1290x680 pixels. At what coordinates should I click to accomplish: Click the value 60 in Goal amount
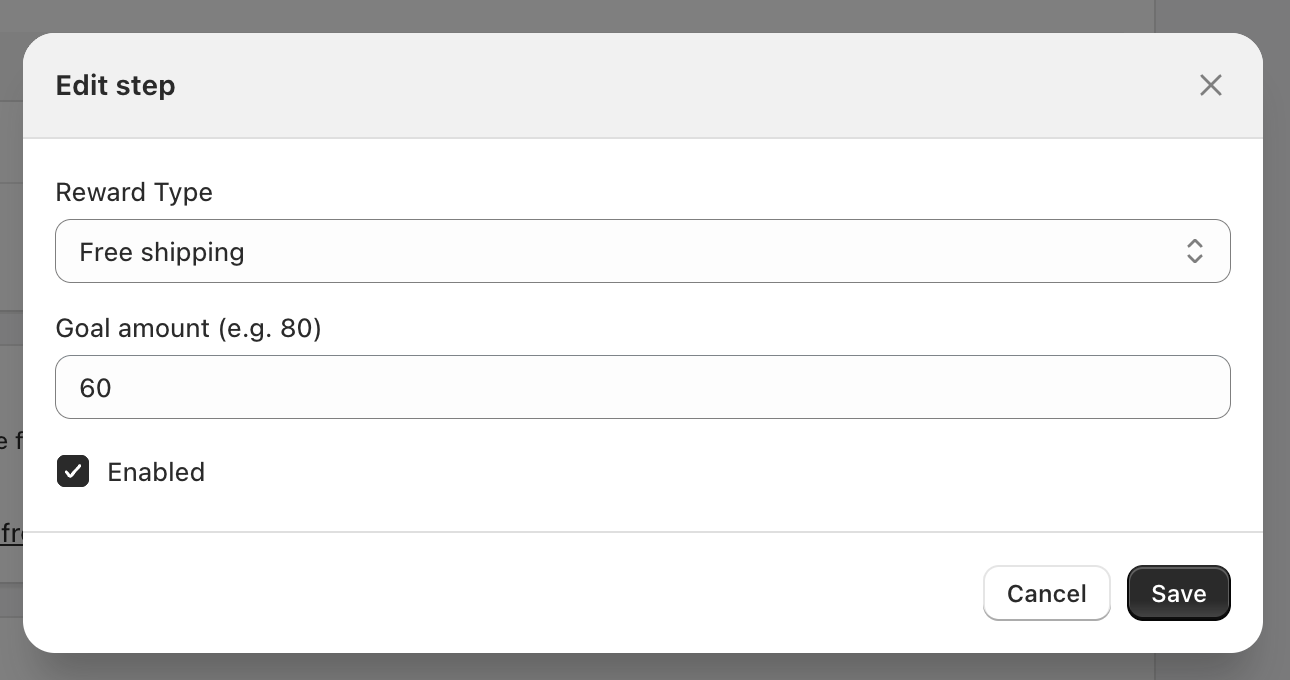pyautogui.click(x=96, y=388)
